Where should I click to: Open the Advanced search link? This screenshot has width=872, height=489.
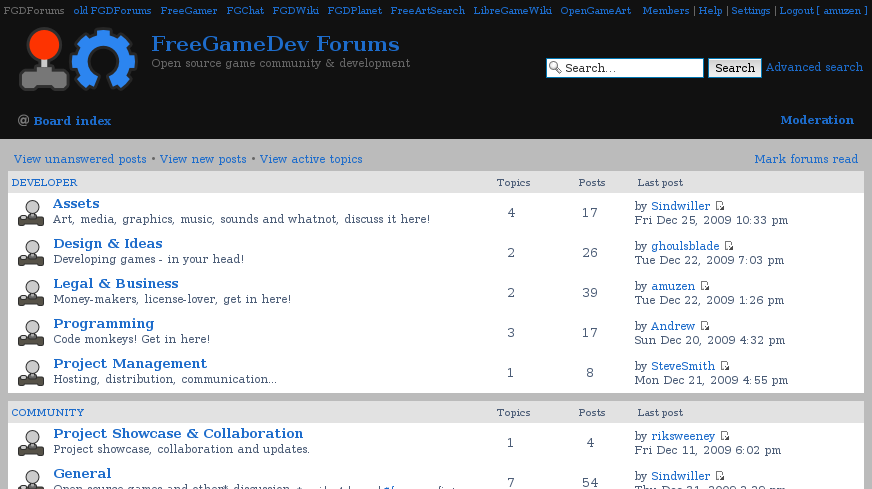pyautogui.click(x=814, y=68)
